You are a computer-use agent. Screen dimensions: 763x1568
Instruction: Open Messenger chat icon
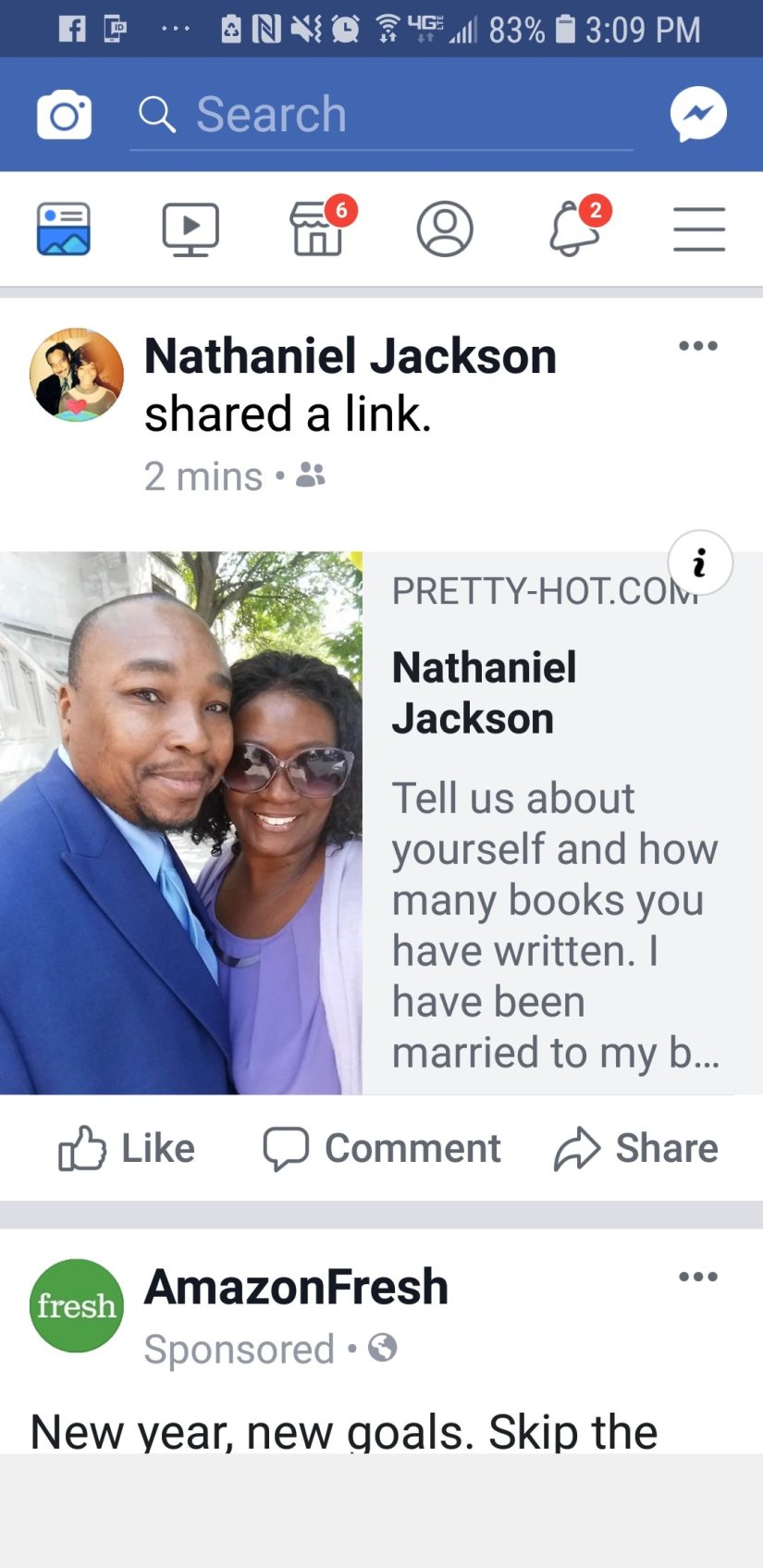click(698, 115)
